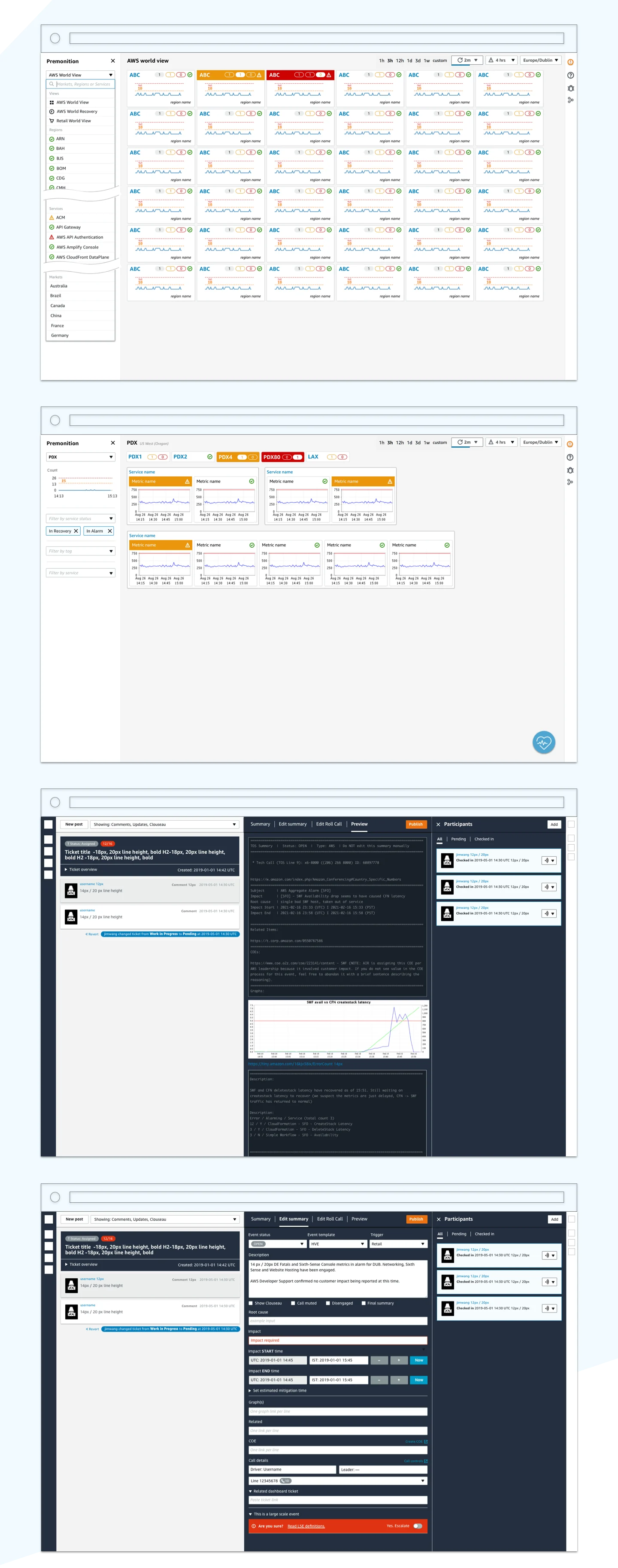Screen dimensions: 618x1568
Task: Click the warning triangle icon next to ACM service
Action: (x=52, y=217)
